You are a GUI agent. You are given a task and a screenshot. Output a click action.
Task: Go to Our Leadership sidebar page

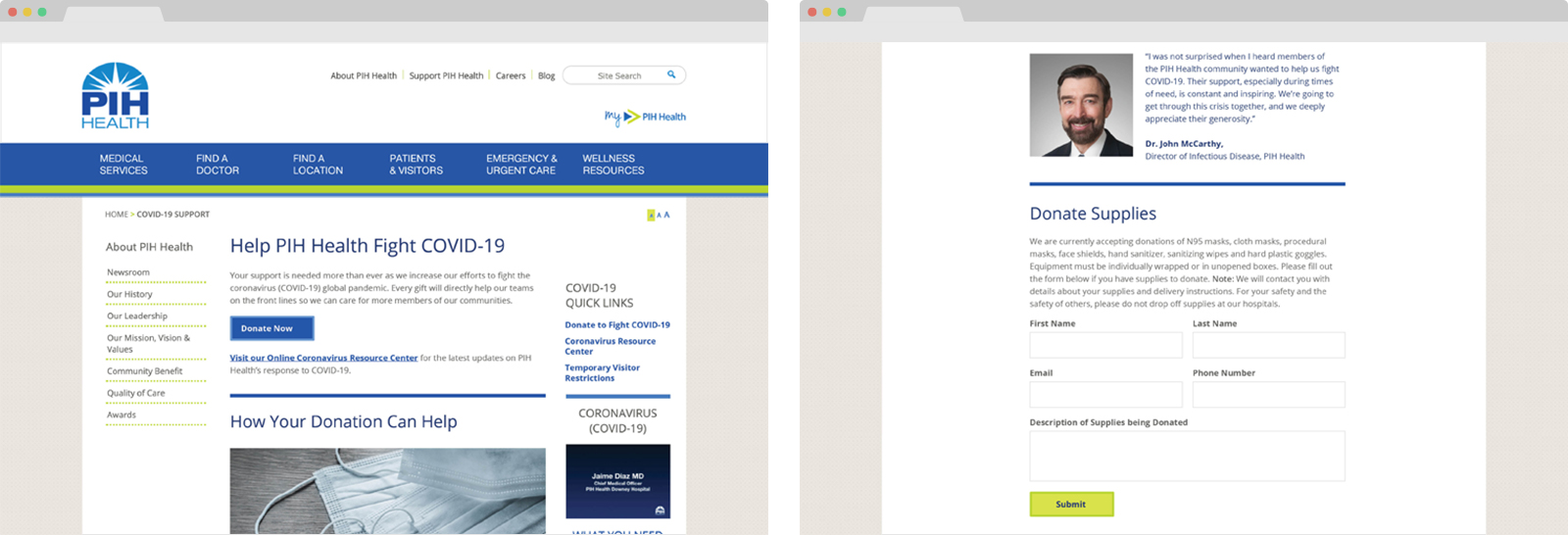coord(137,316)
